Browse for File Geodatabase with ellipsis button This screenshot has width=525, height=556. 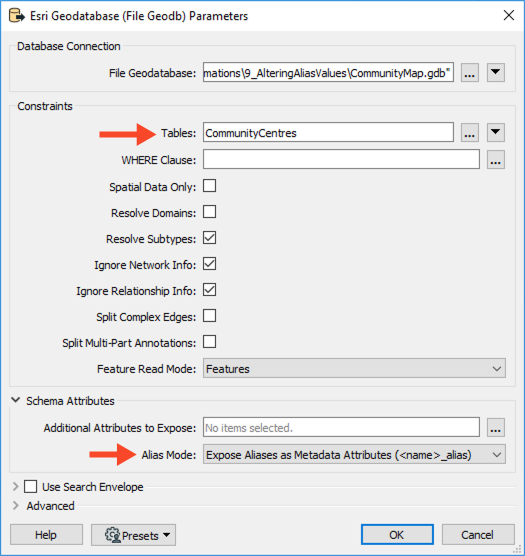[x=469, y=73]
